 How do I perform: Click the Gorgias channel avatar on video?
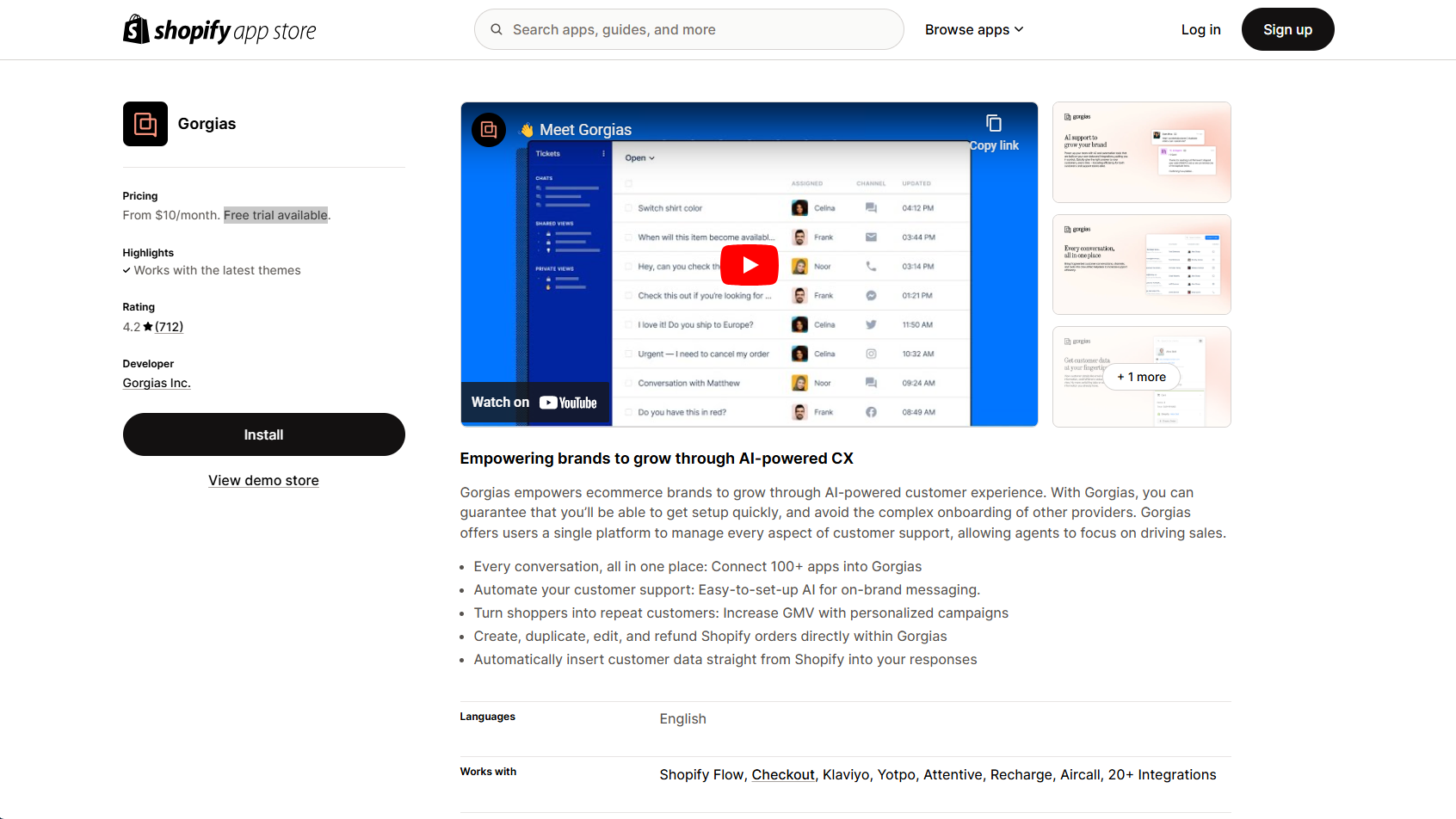coord(489,130)
